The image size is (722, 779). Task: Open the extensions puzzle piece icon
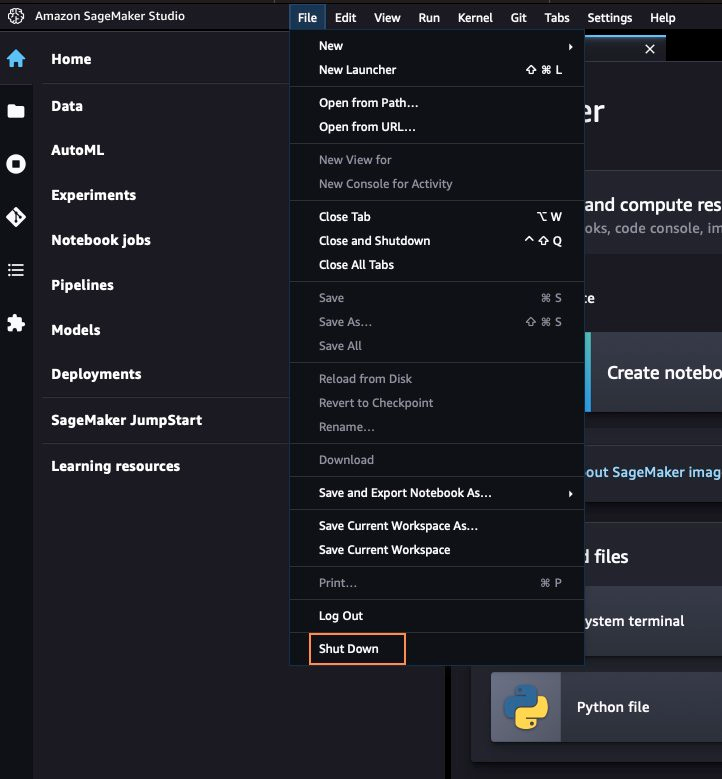coord(16,323)
